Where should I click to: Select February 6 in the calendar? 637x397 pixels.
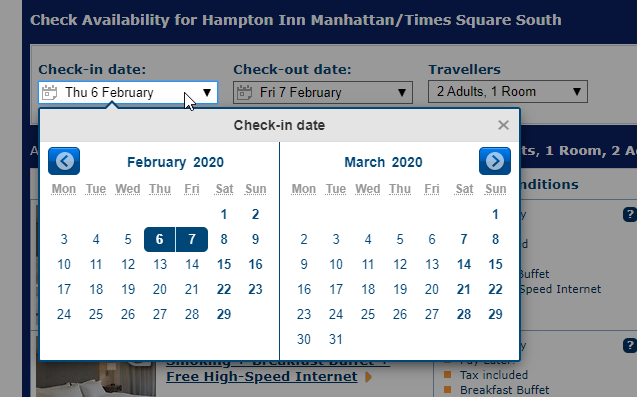point(160,239)
